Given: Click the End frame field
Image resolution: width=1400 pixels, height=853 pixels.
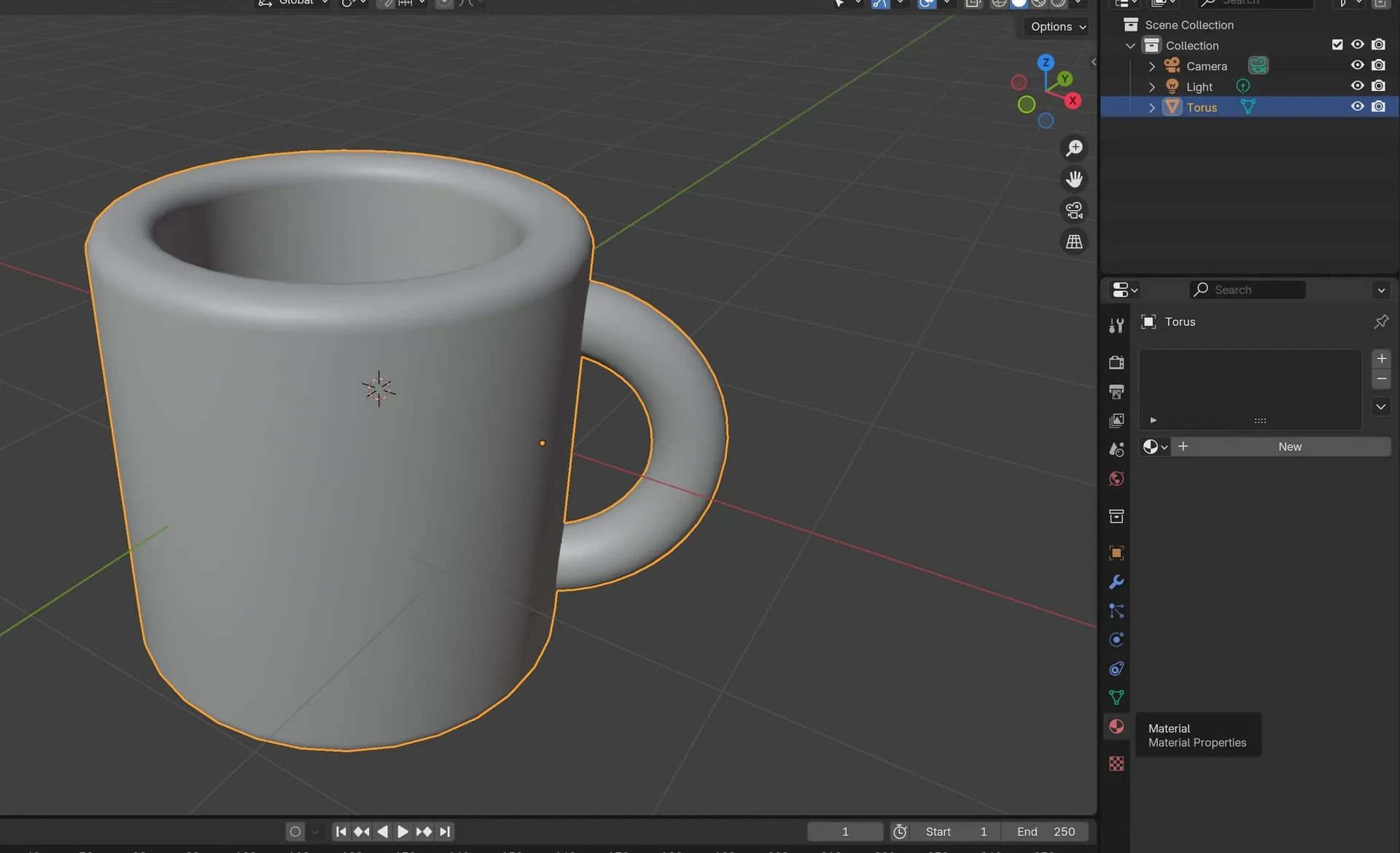Looking at the screenshot, I should pyautogui.click(x=1046, y=832).
